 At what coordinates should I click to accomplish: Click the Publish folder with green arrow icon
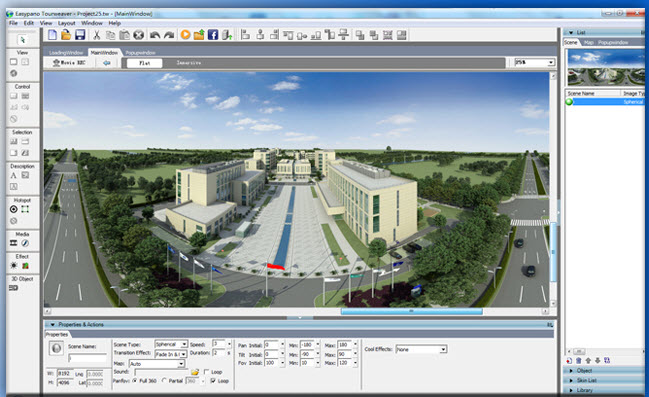[199, 35]
